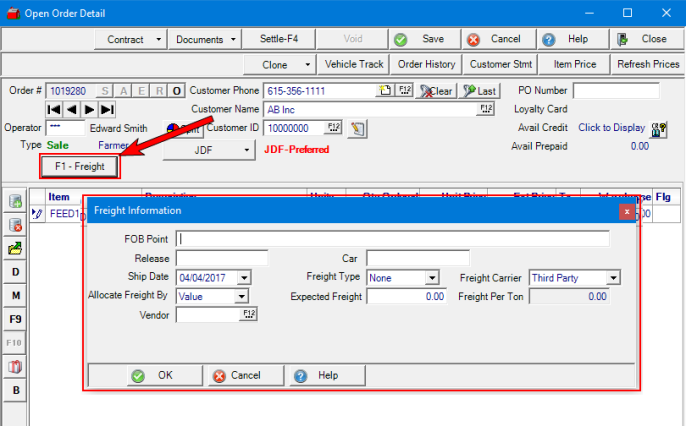Click the Click to Display credit link
The image size is (686, 426).
[x=611, y=128]
